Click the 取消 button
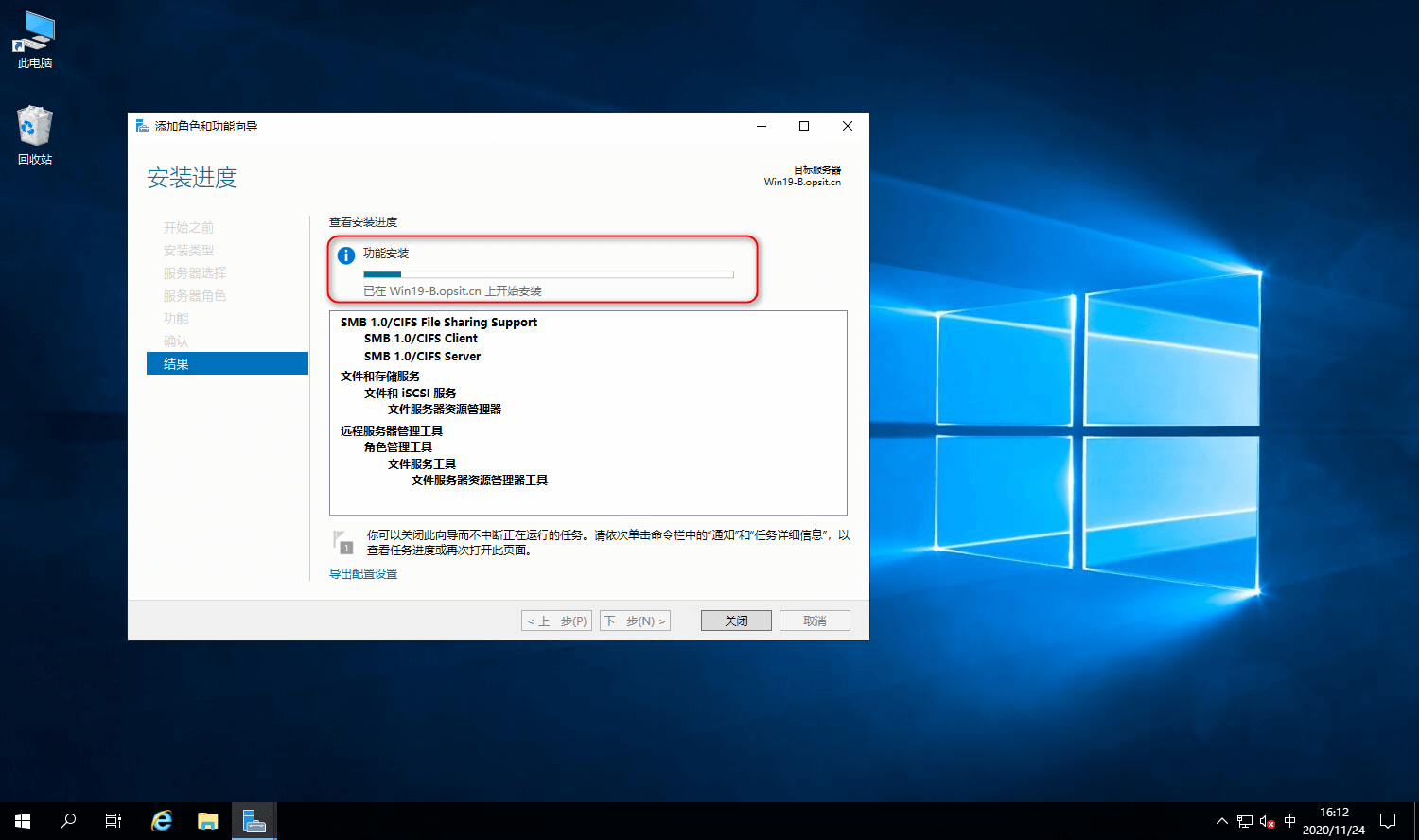Image resolution: width=1419 pixels, height=840 pixels. tap(815, 621)
